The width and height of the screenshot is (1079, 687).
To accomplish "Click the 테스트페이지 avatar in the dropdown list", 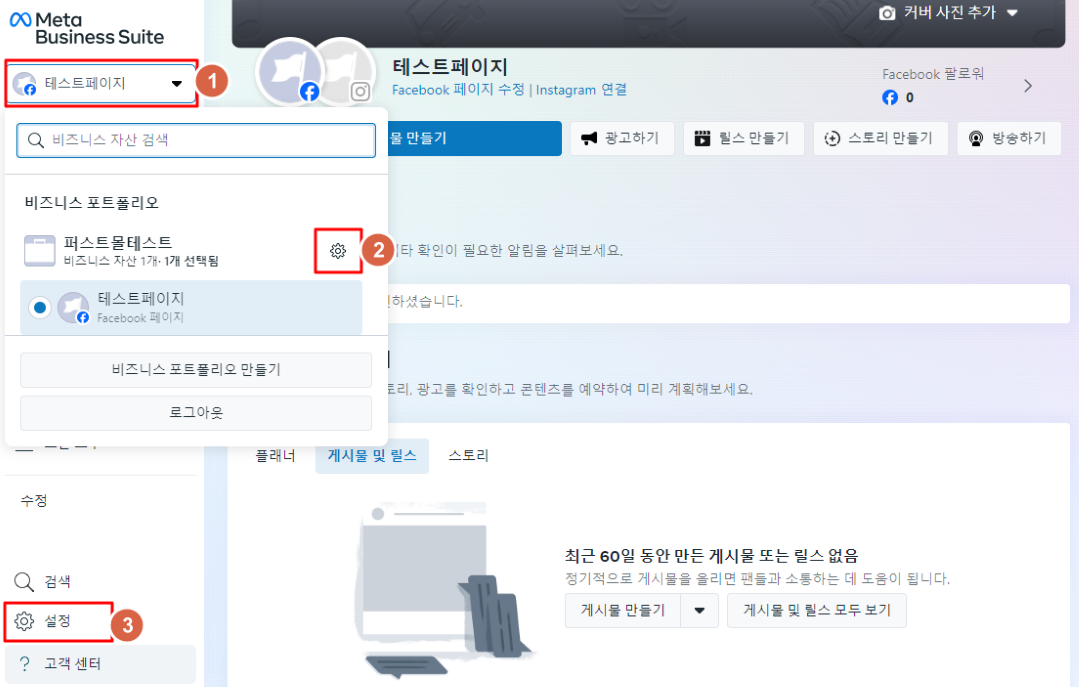I will 74,308.
